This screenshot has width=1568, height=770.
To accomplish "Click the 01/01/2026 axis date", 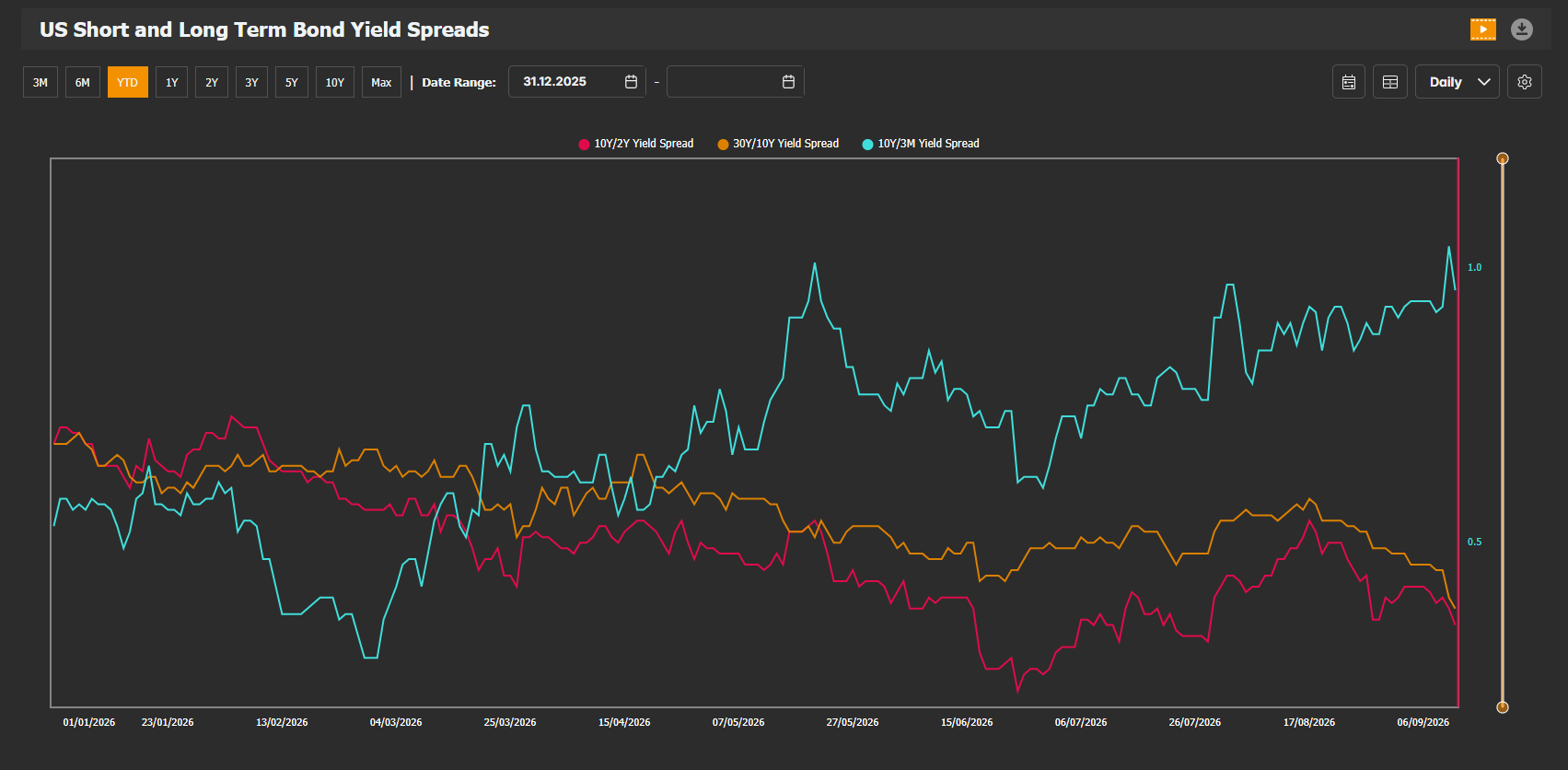I will point(89,722).
